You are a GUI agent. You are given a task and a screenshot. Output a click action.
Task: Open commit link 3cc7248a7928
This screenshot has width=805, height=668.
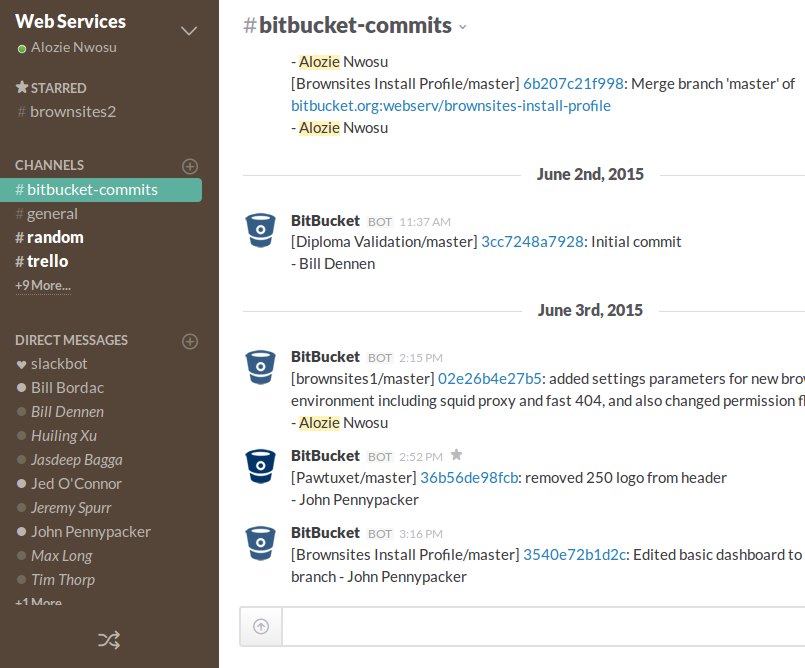click(x=532, y=242)
